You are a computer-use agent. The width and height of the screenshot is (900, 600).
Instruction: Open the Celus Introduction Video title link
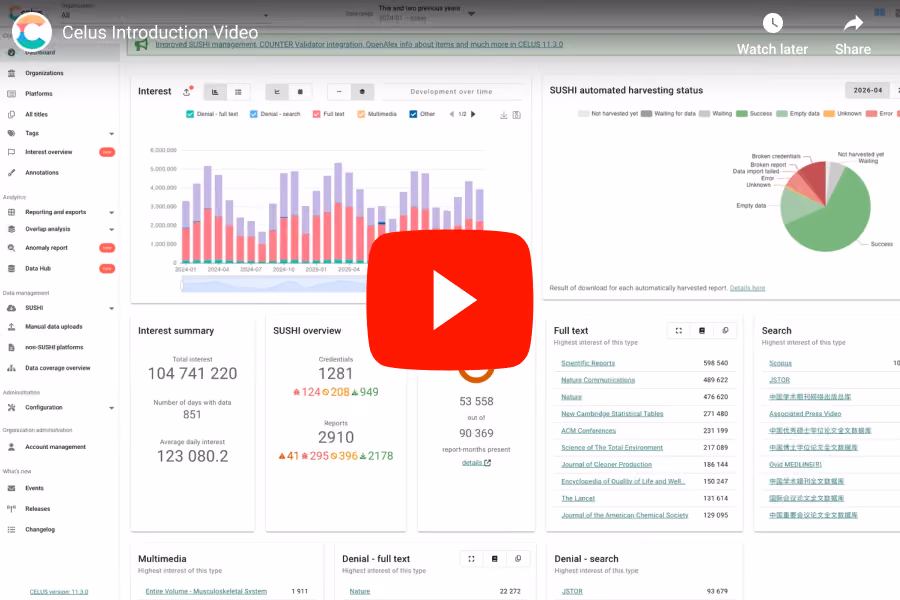click(160, 32)
